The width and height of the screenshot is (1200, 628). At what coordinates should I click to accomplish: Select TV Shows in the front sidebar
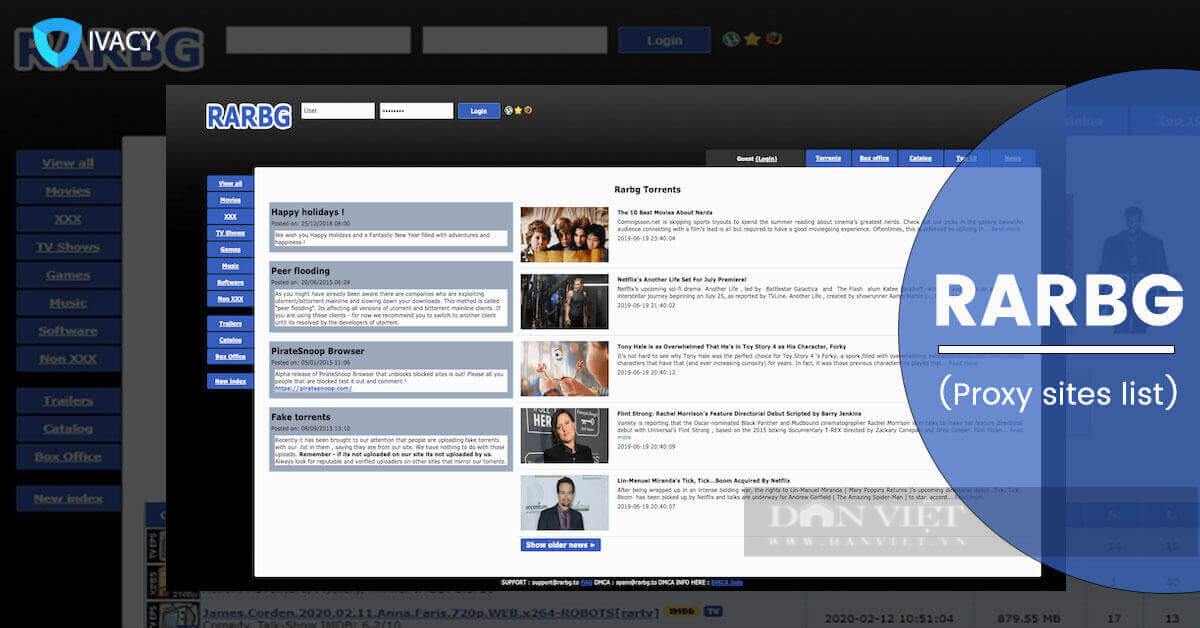(x=230, y=233)
